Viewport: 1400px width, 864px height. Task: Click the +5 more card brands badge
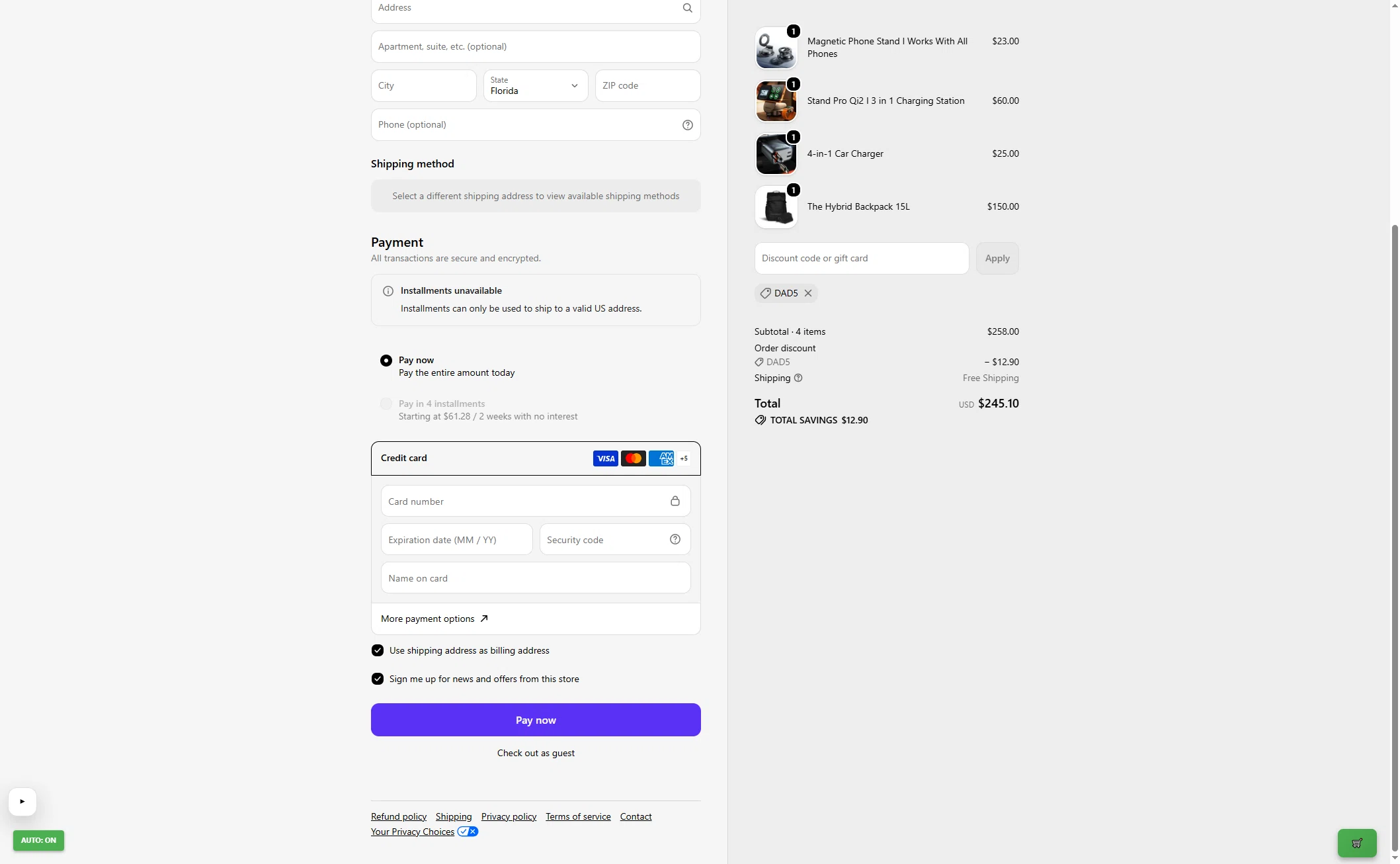(684, 458)
